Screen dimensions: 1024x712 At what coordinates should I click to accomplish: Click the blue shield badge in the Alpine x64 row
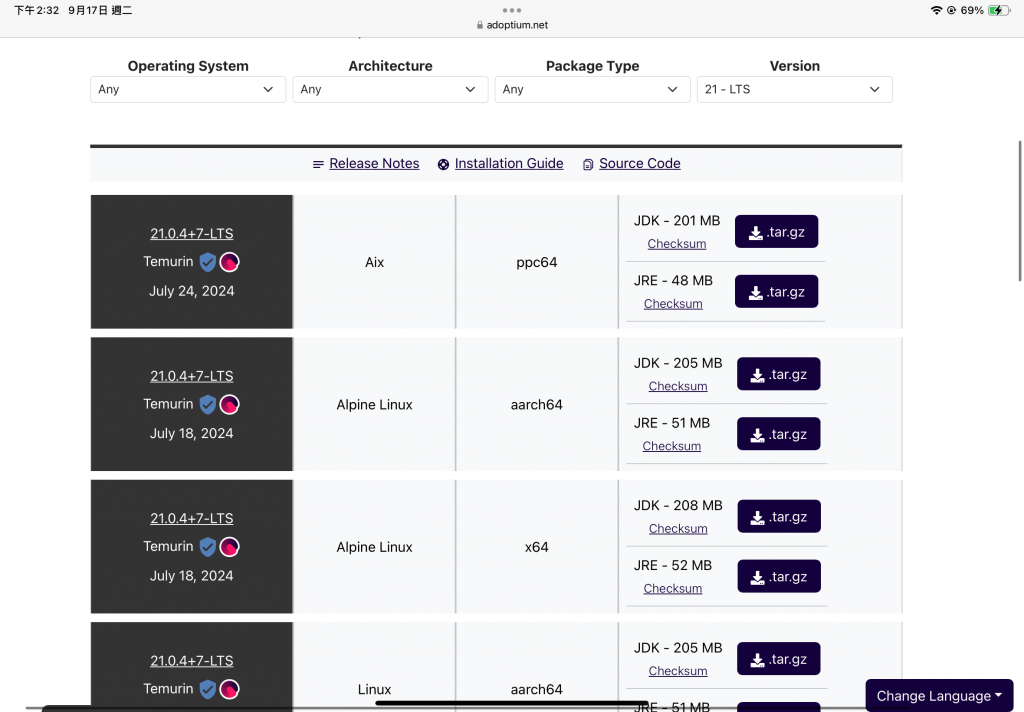click(207, 547)
